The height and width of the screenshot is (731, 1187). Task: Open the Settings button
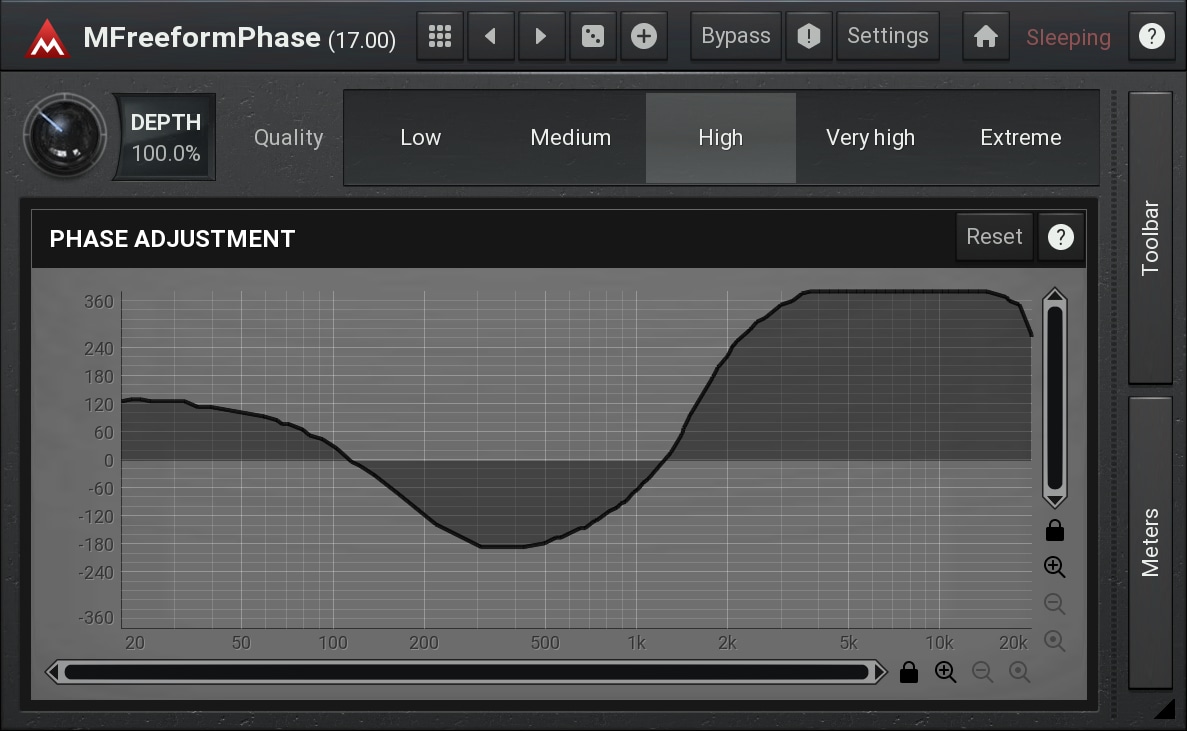(x=887, y=37)
